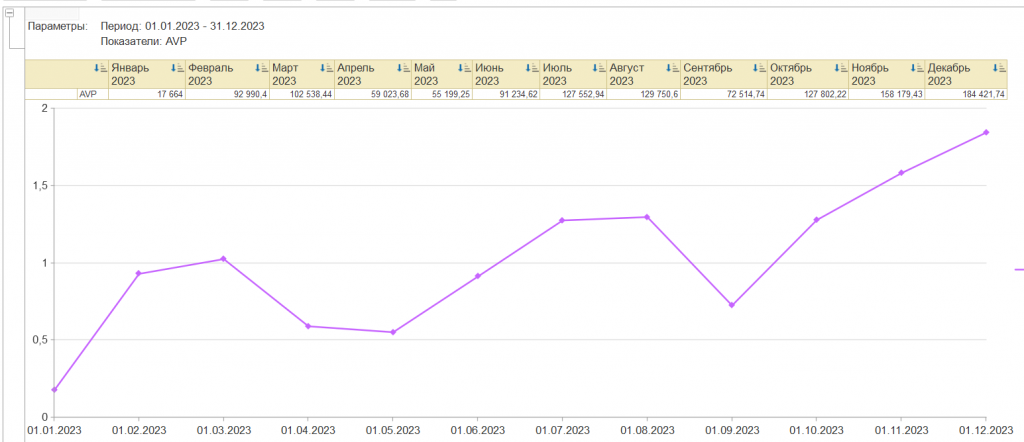Click the chart data point for 01.11.2023

pos(901,173)
